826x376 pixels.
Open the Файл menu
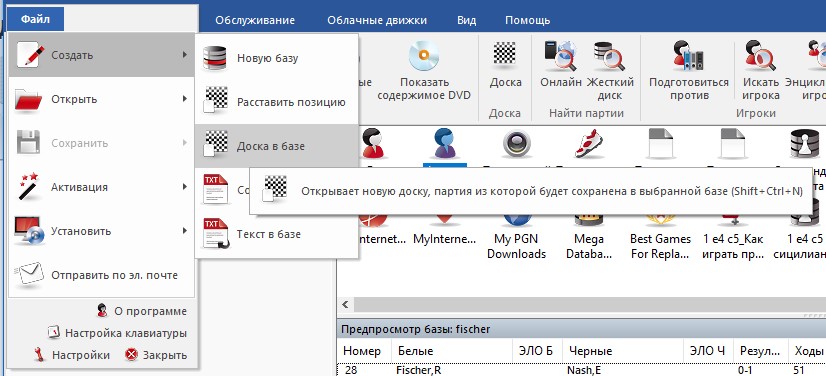[x=36, y=20]
